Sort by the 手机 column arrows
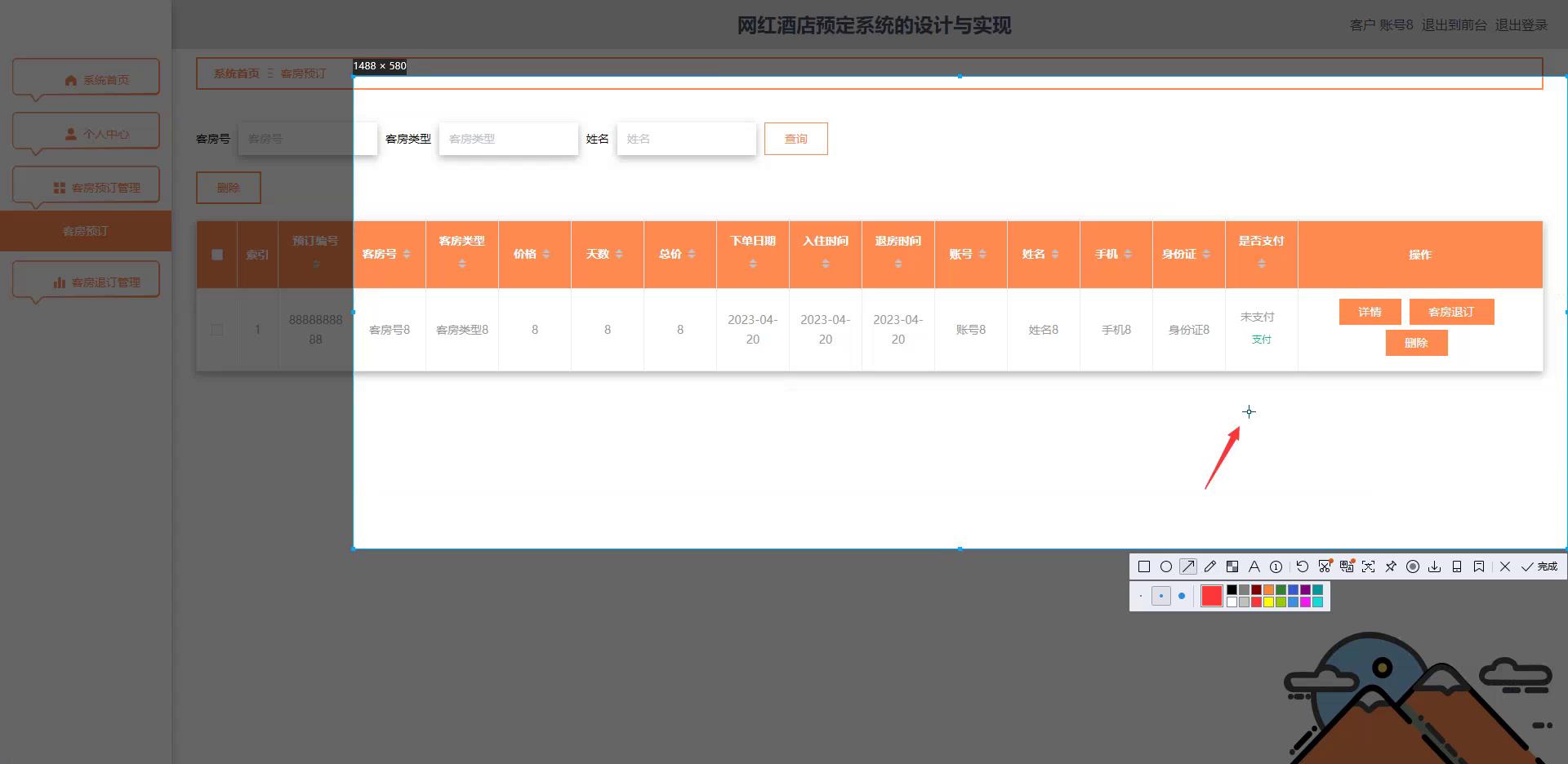The image size is (1568, 764). point(1128,254)
